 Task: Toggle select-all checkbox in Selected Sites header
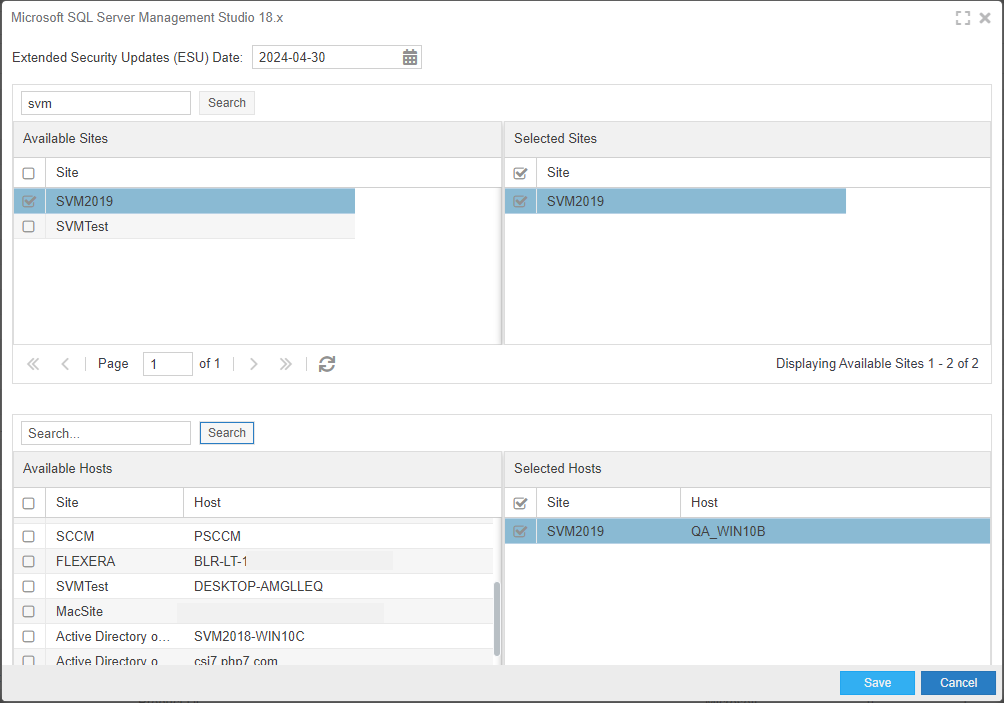521,174
